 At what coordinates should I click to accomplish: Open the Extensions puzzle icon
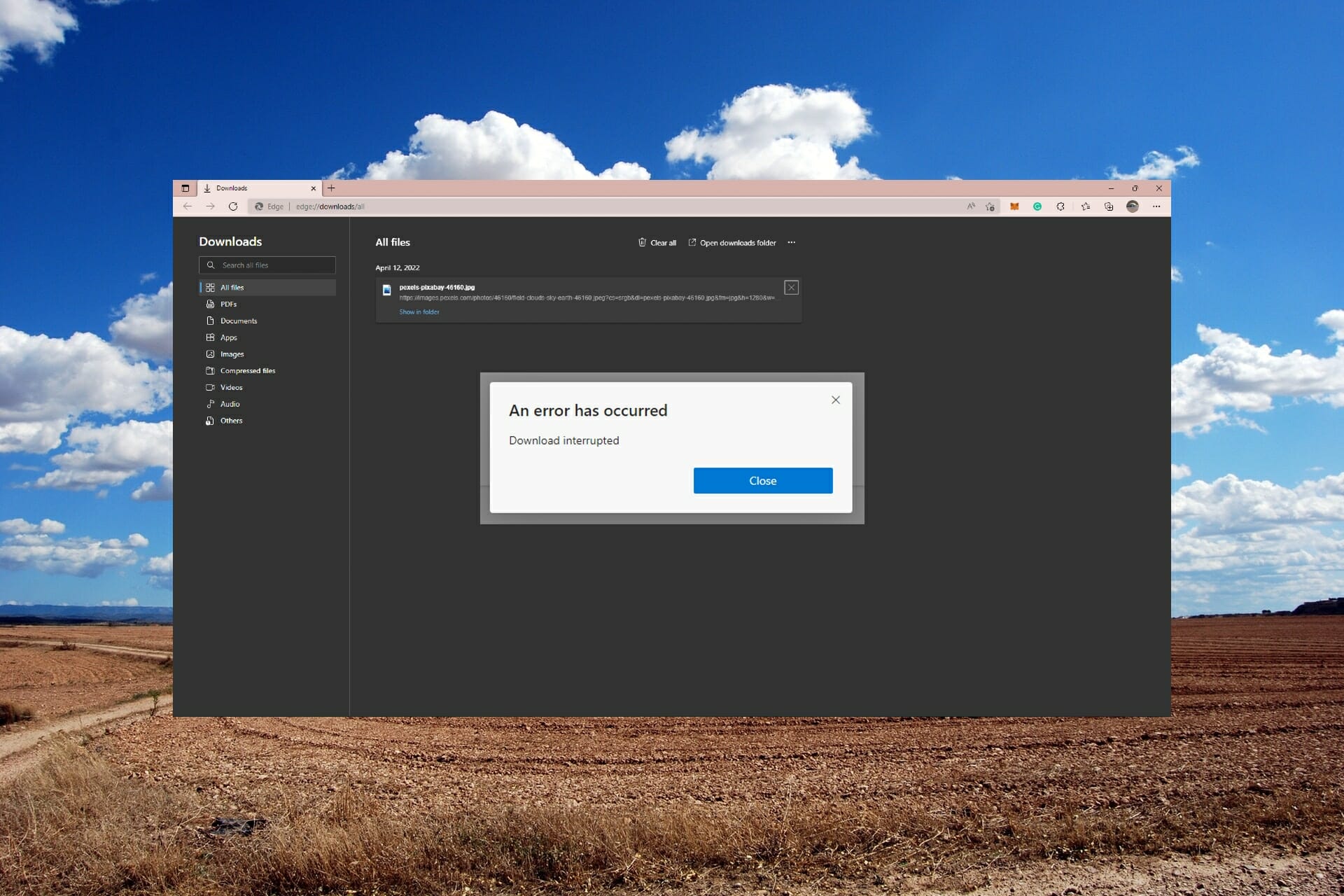tap(1060, 206)
